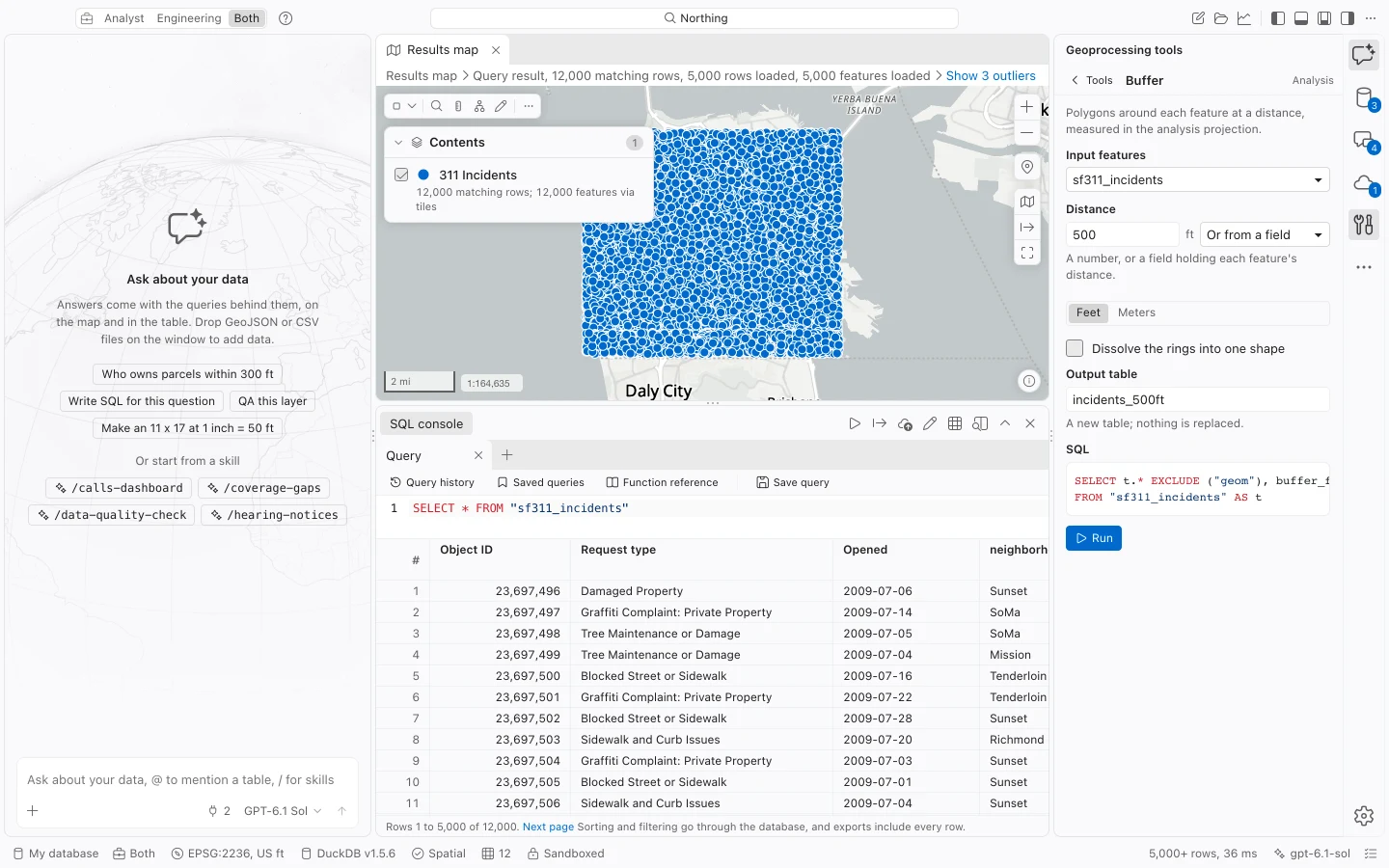This screenshot has width=1389, height=868.
Task: Run the query with the SQL console play icon
Action: pos(855,423)
